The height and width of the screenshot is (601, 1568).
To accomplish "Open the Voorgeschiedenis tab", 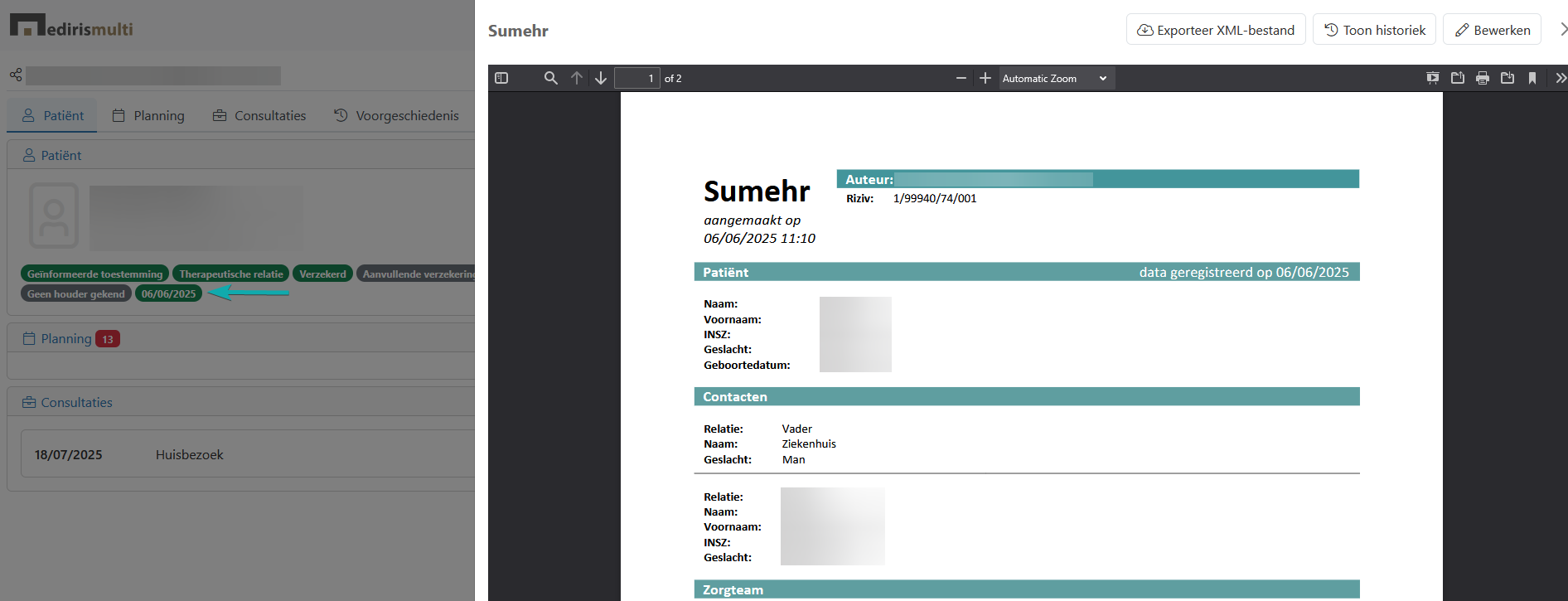I will (396, 115).
